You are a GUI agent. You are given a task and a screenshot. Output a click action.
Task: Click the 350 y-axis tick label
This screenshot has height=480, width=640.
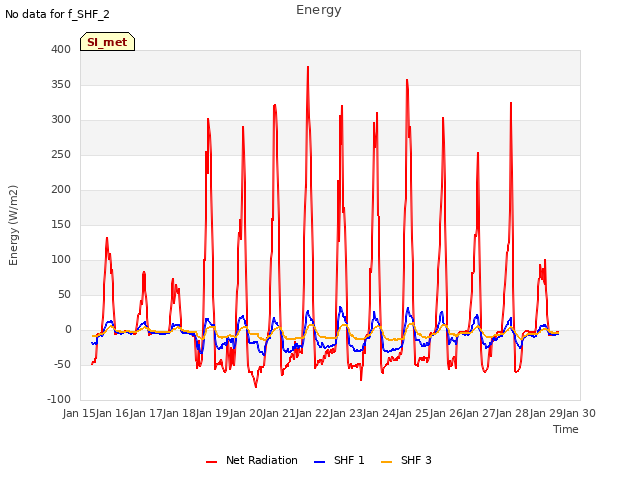[x=61, y=84]
